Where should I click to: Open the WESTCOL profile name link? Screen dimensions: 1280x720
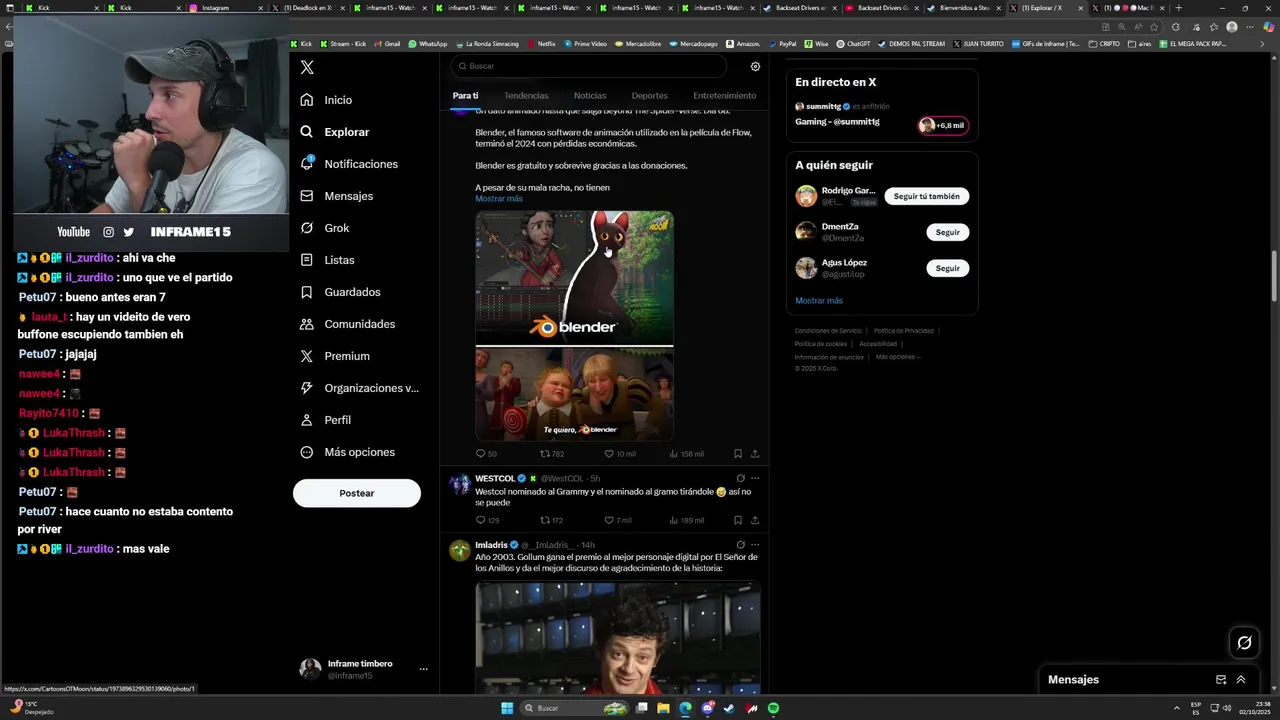(x=495, y=479)
